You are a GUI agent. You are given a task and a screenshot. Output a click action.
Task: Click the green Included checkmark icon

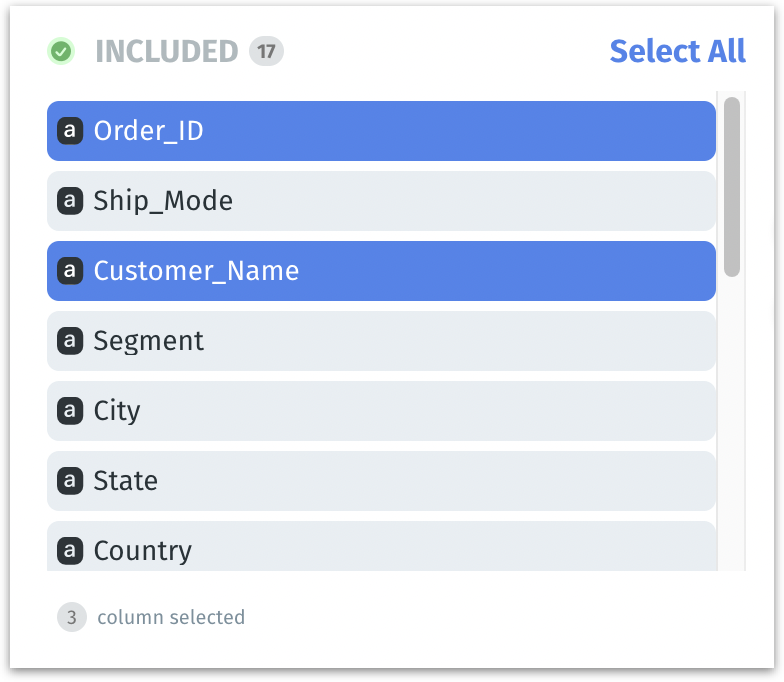61,51
